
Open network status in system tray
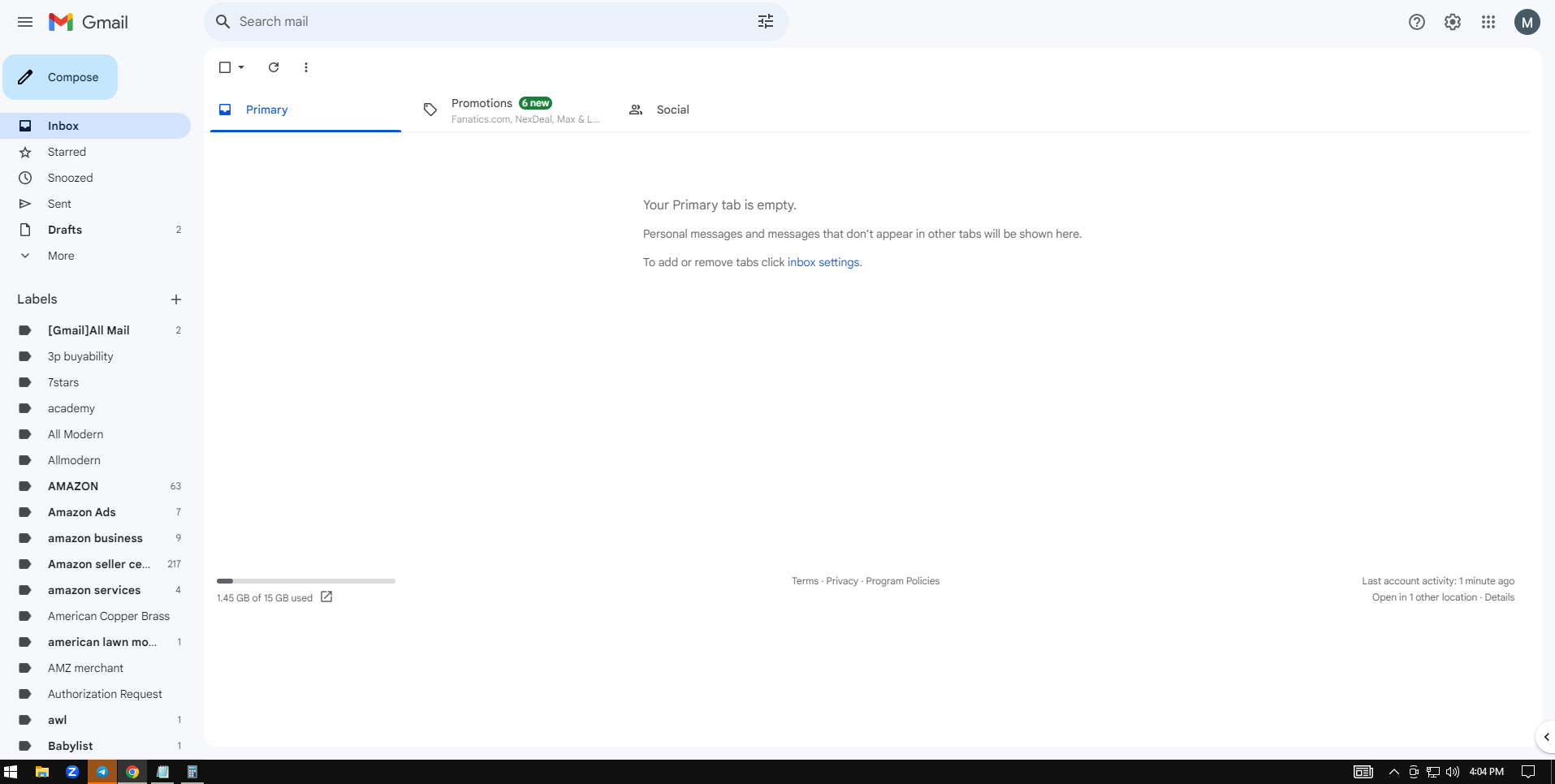coord(1433,772)
